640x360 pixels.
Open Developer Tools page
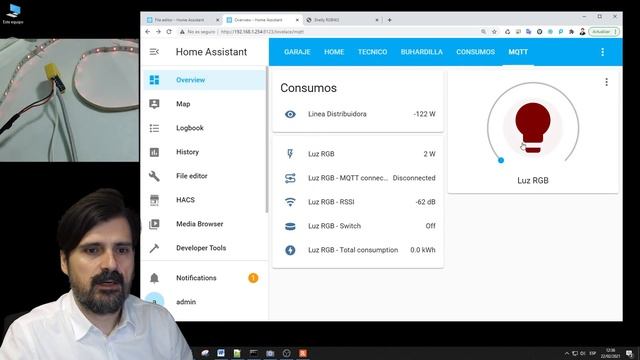pos(204,248)
